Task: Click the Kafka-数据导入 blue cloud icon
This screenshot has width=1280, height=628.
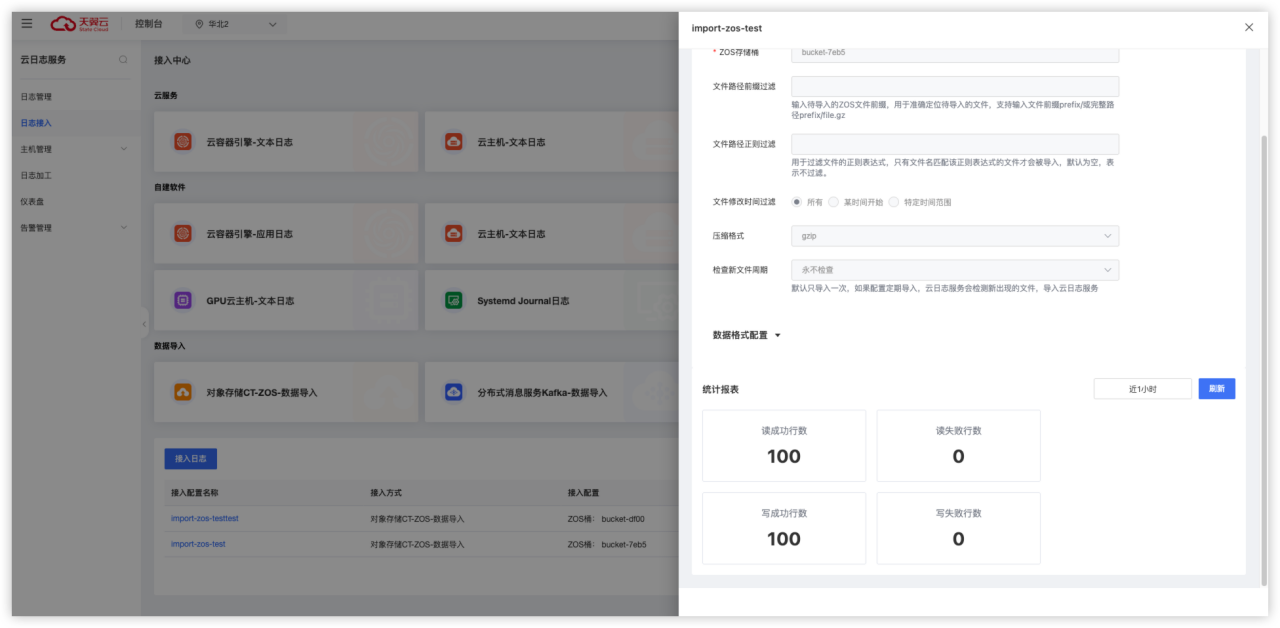Action: click(454, 393)
